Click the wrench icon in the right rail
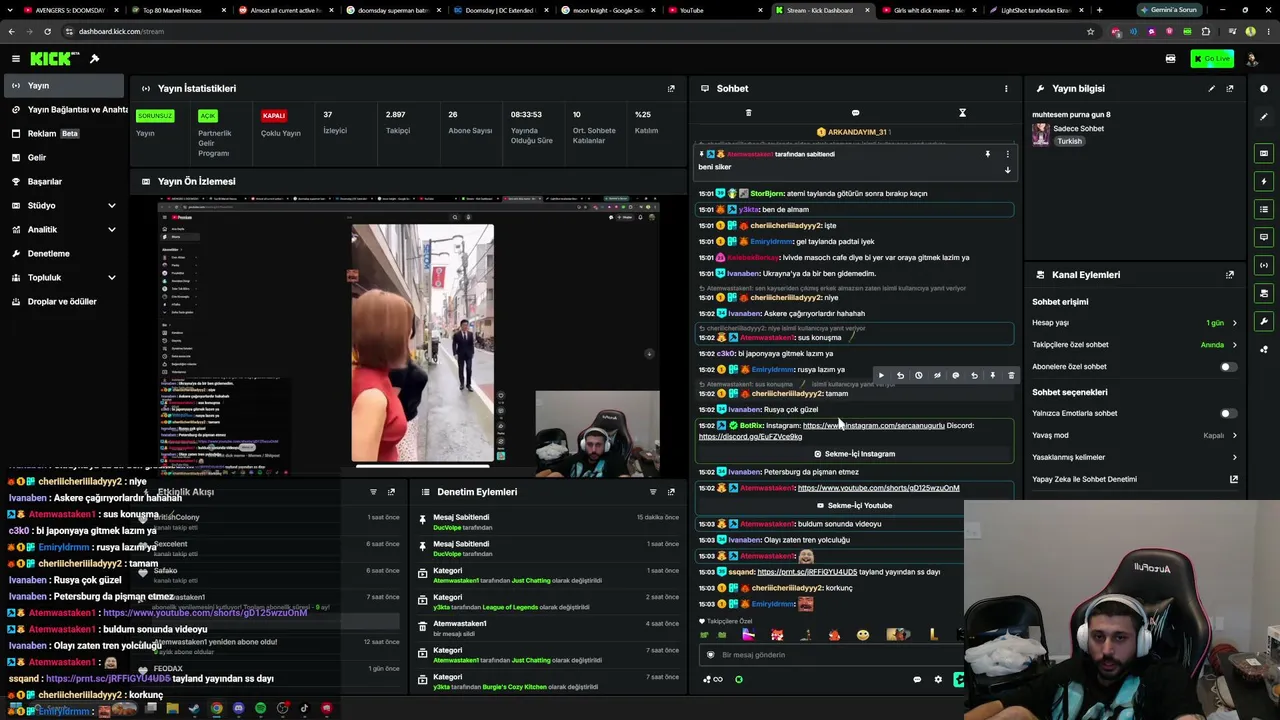Screen dimensions: 1280x720 [1264, 321]
